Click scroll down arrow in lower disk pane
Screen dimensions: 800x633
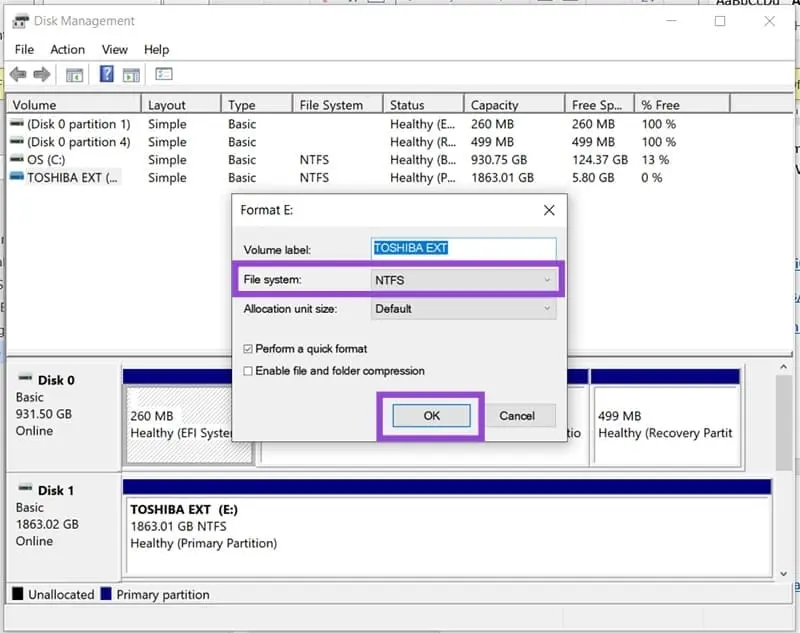(x=784, y=574)
